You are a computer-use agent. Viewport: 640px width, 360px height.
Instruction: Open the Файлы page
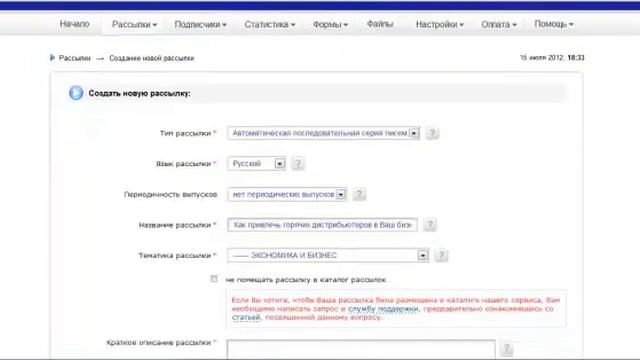coord(380,24)
